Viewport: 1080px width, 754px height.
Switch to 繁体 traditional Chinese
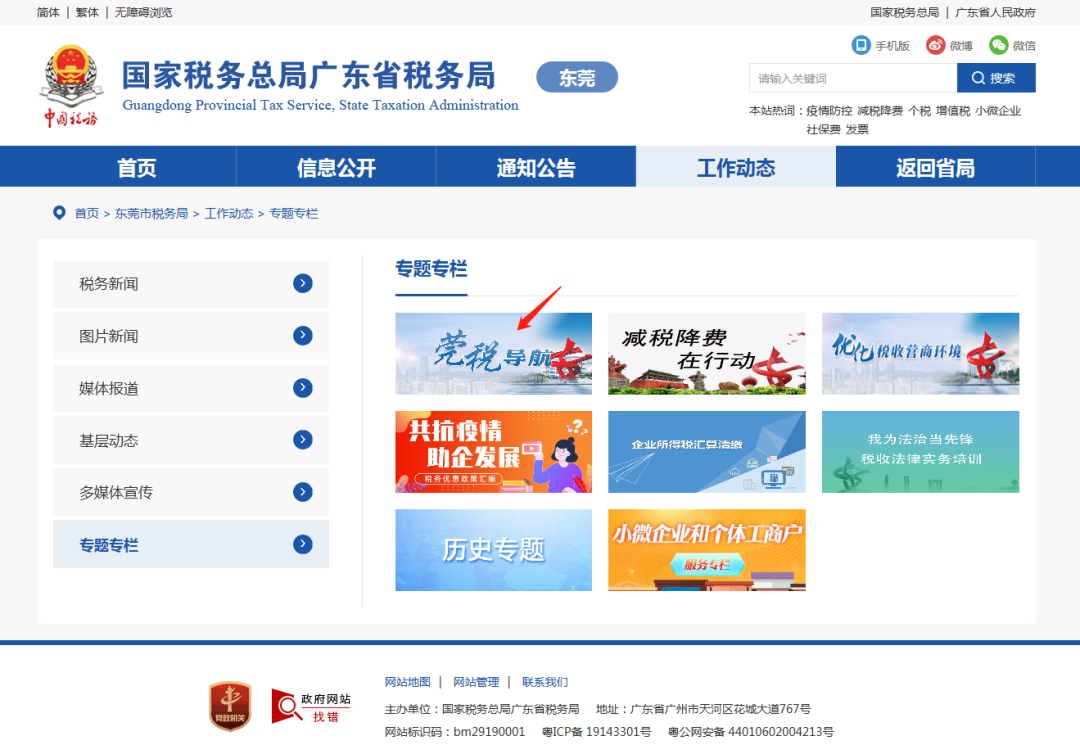tap(87, 12)
